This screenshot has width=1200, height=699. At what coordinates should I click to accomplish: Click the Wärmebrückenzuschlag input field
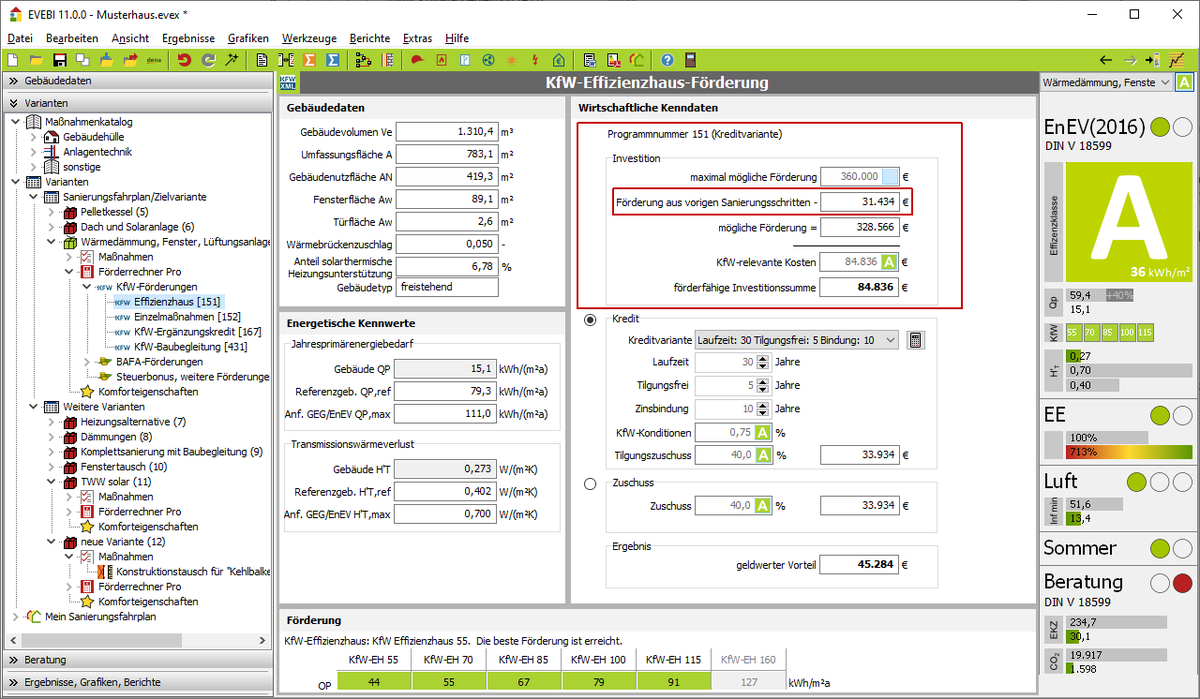(447, 243)
